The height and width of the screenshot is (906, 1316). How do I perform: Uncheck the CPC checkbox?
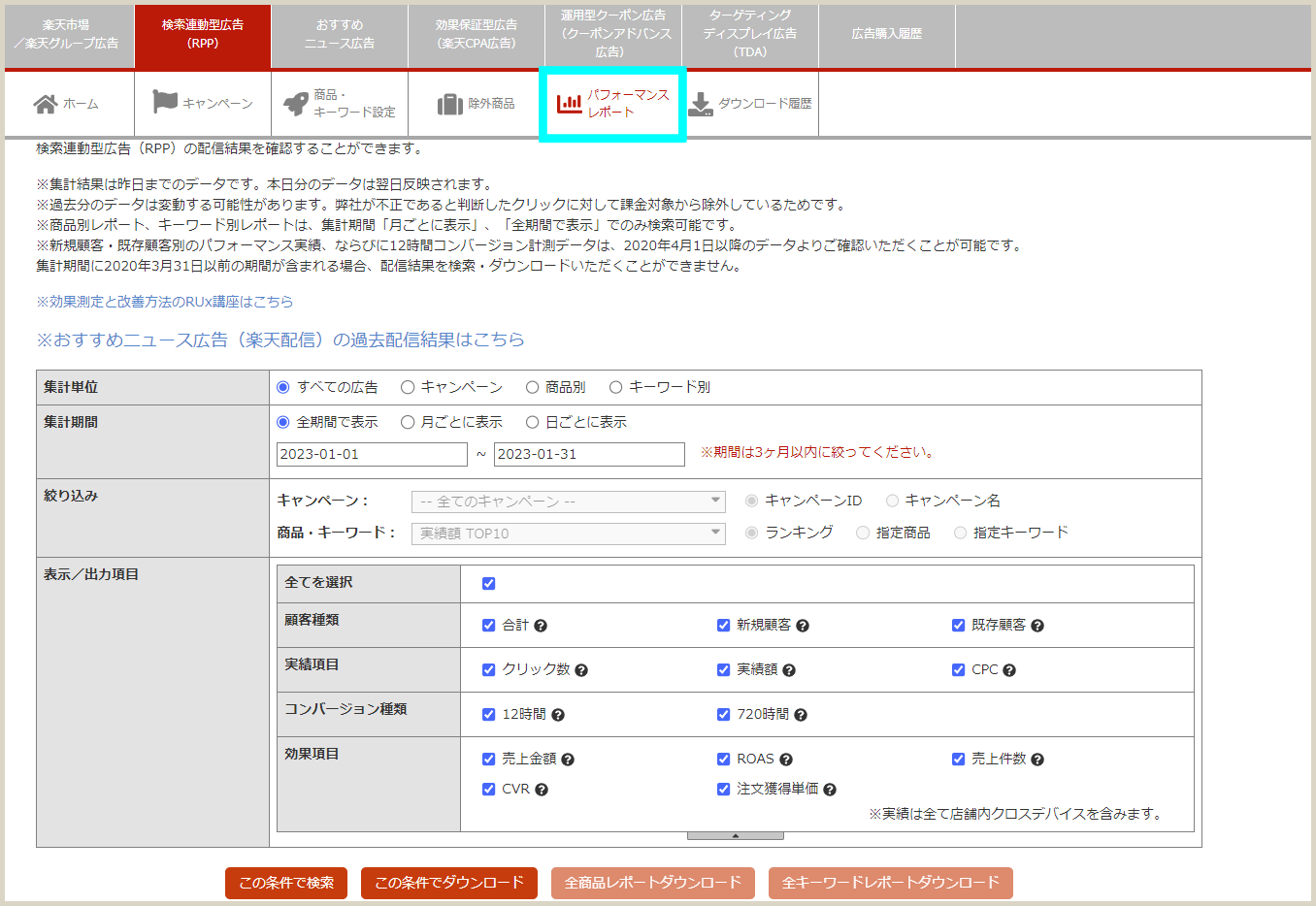point(959,670)
